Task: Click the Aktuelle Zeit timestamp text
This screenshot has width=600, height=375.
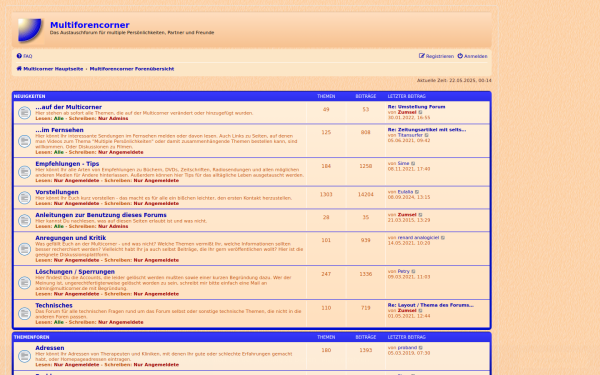Action: point(454,81)
